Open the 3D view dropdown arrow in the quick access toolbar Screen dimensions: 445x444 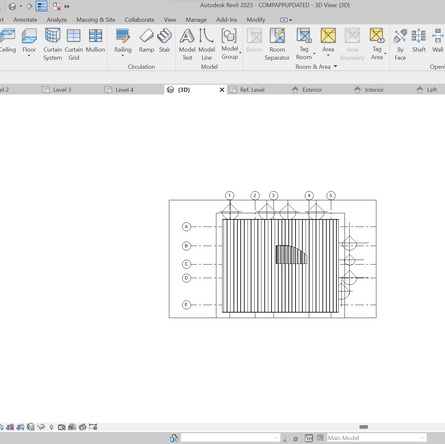(21, 6)
